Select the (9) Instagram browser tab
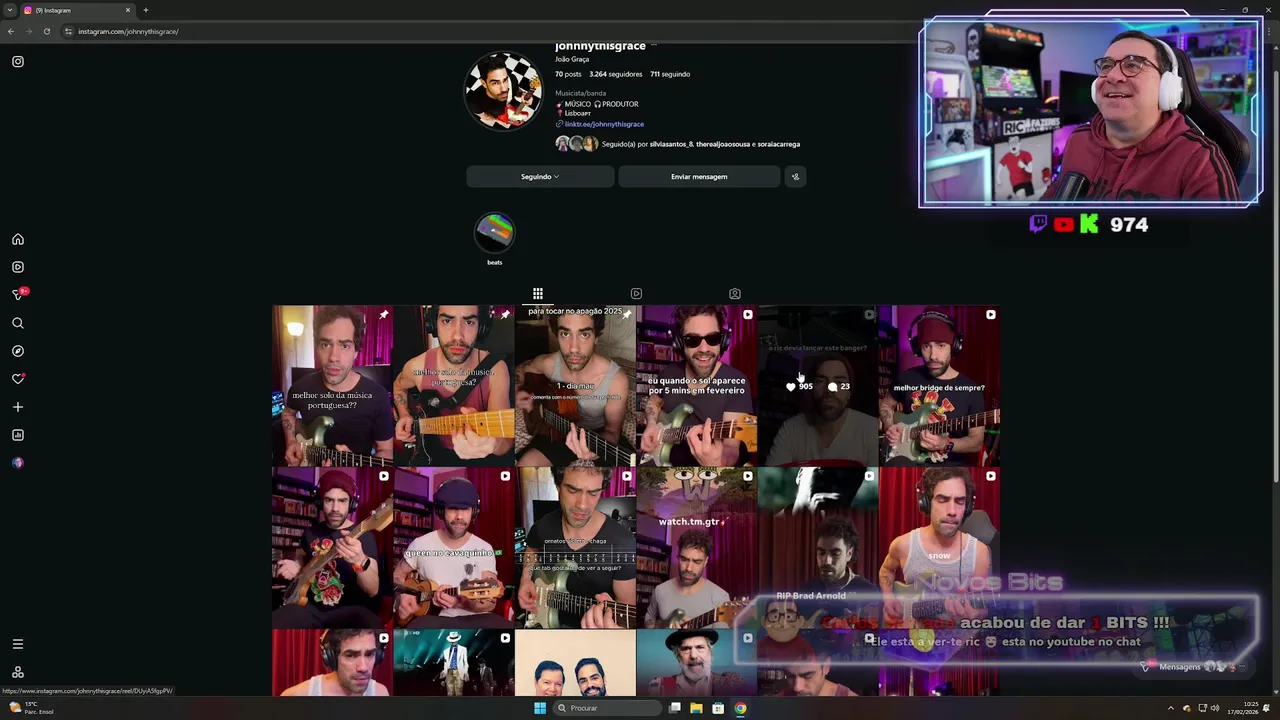The image size is (1280, 720). click(75, 10)
